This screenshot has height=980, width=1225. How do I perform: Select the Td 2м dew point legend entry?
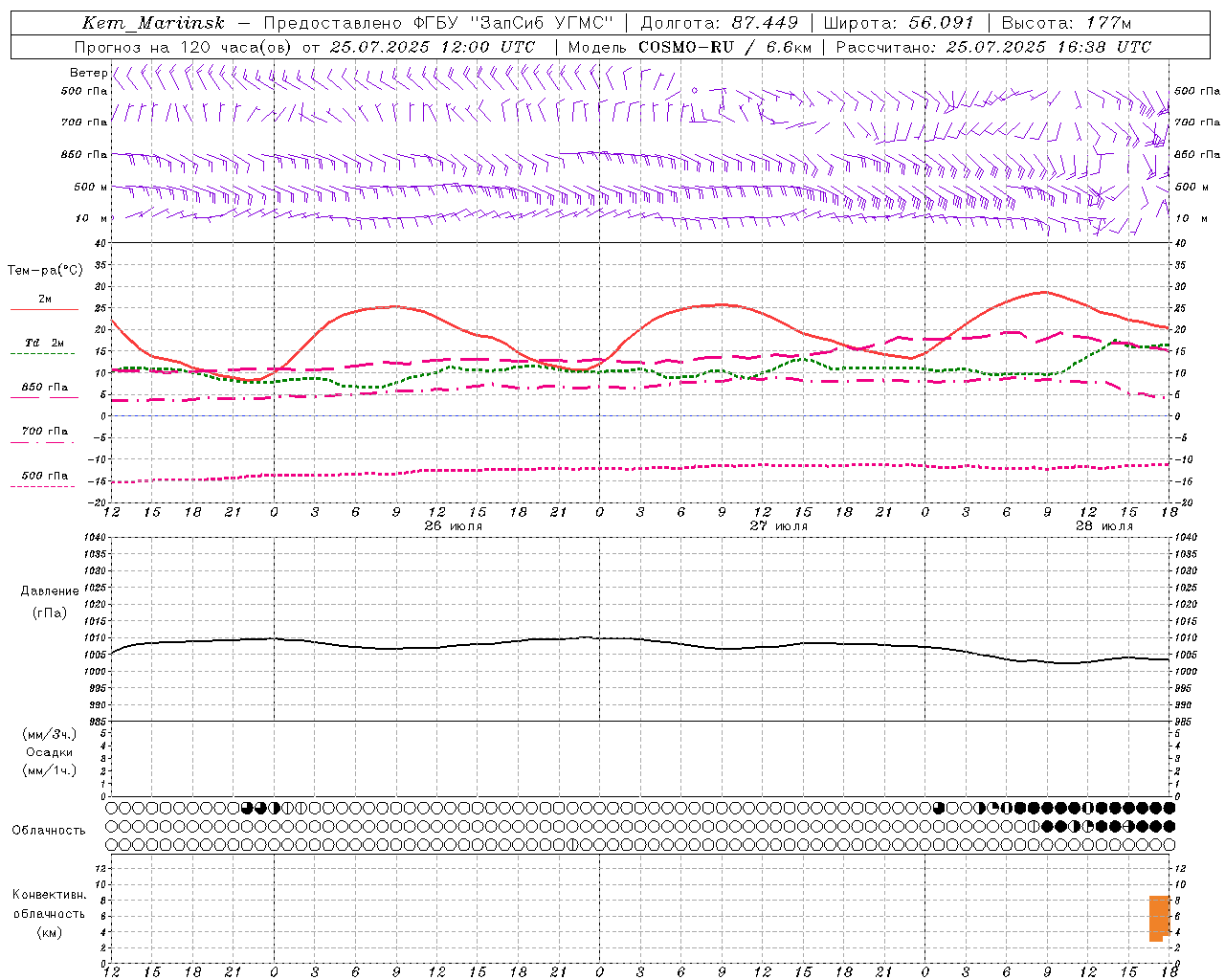click(44, 343)
